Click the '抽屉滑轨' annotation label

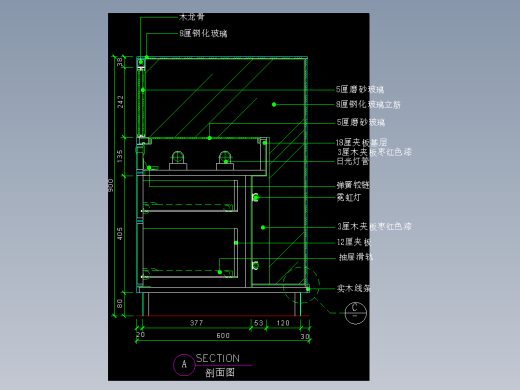tap(356, 257)
